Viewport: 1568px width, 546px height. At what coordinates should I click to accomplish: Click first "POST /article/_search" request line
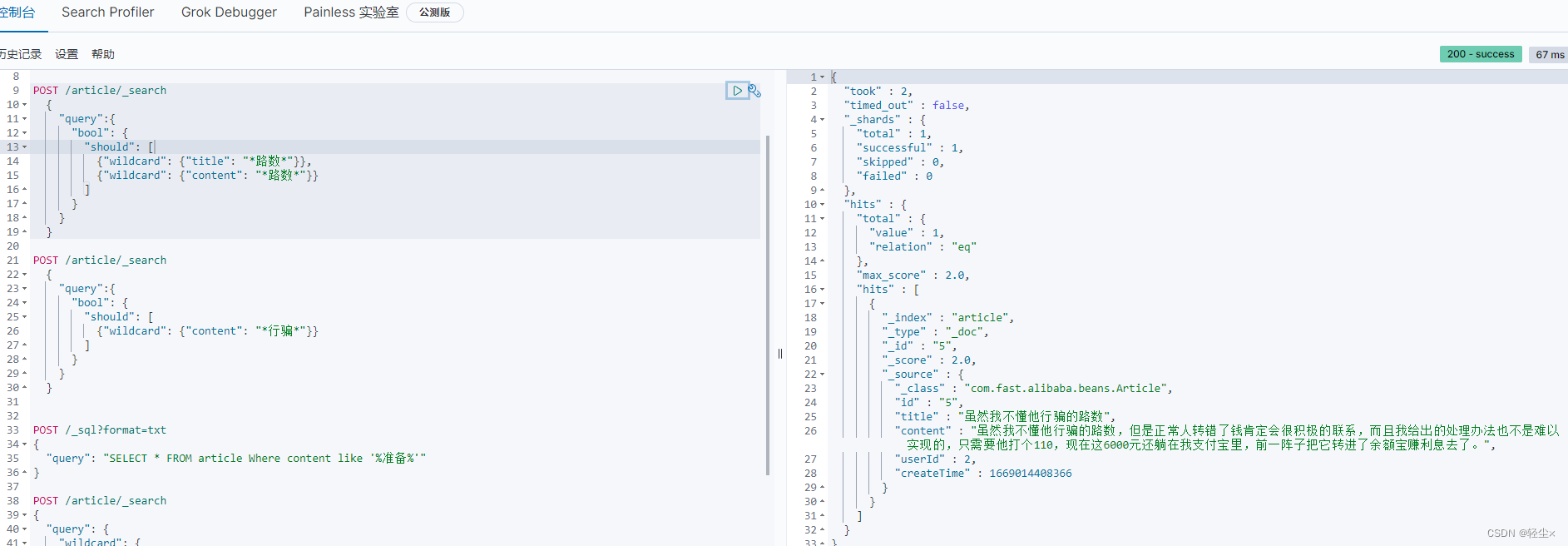pyautogui.click(x=100, y=91)
